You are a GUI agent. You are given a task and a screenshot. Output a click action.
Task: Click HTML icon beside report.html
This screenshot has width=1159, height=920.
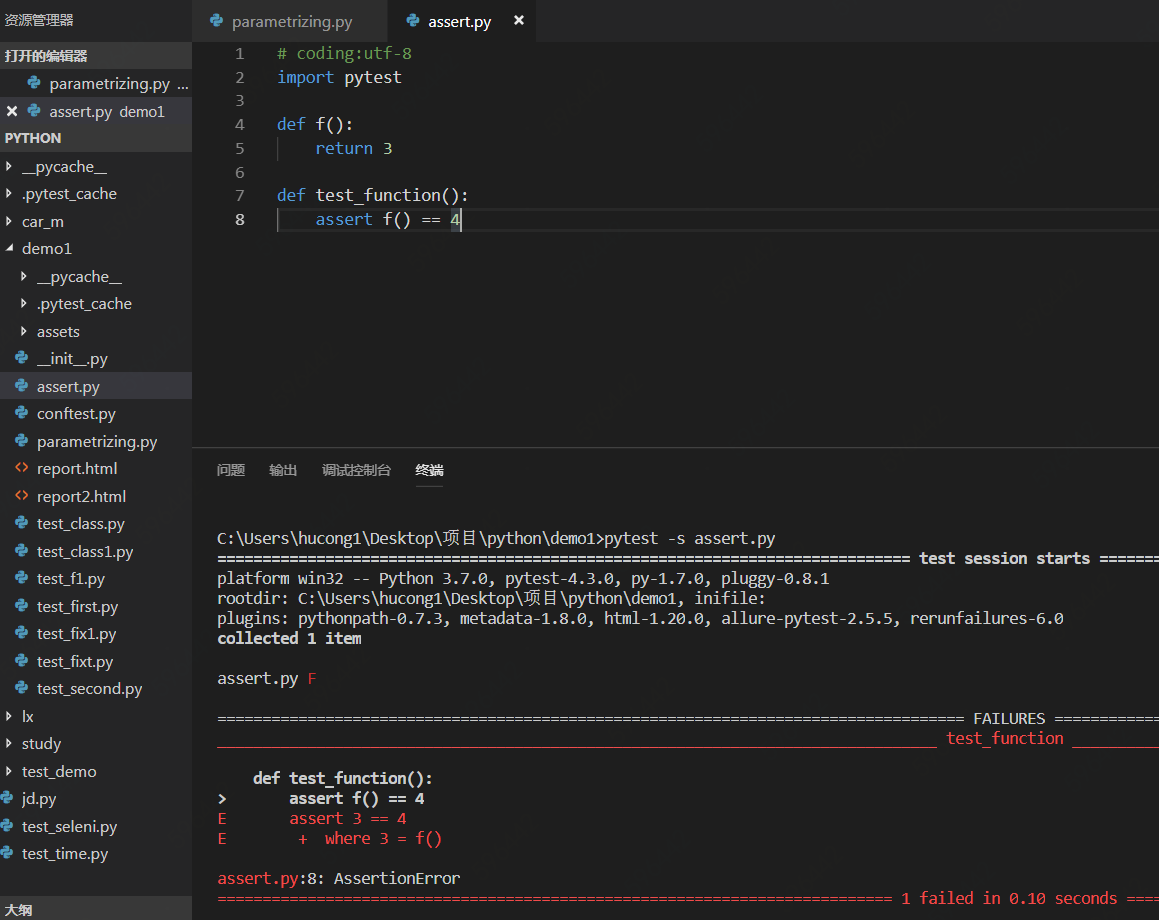[21, 468]
